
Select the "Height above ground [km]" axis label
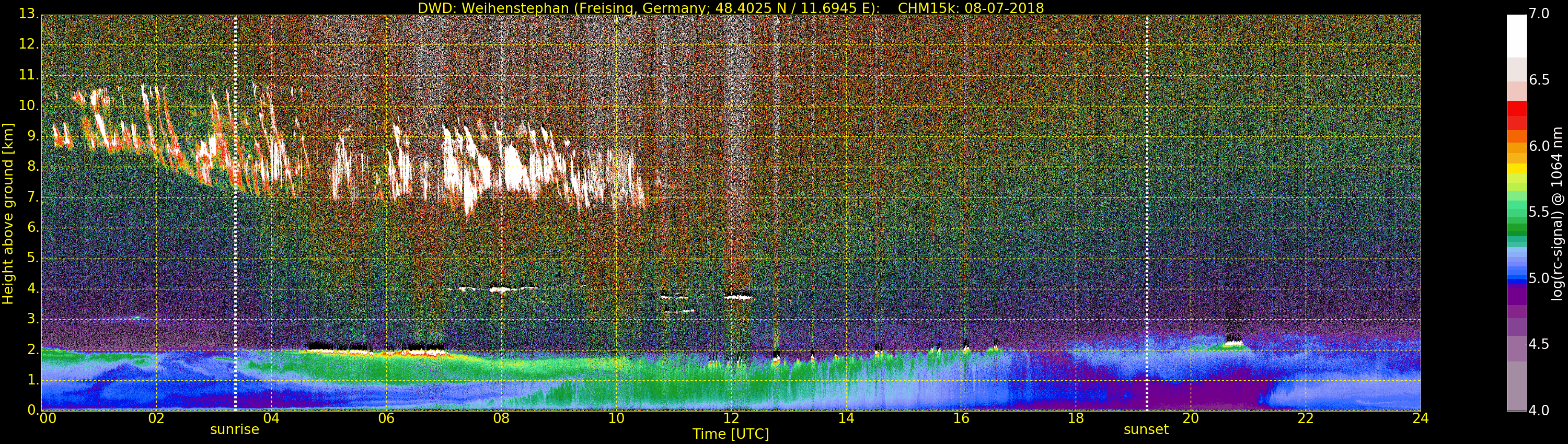point(8,214)
